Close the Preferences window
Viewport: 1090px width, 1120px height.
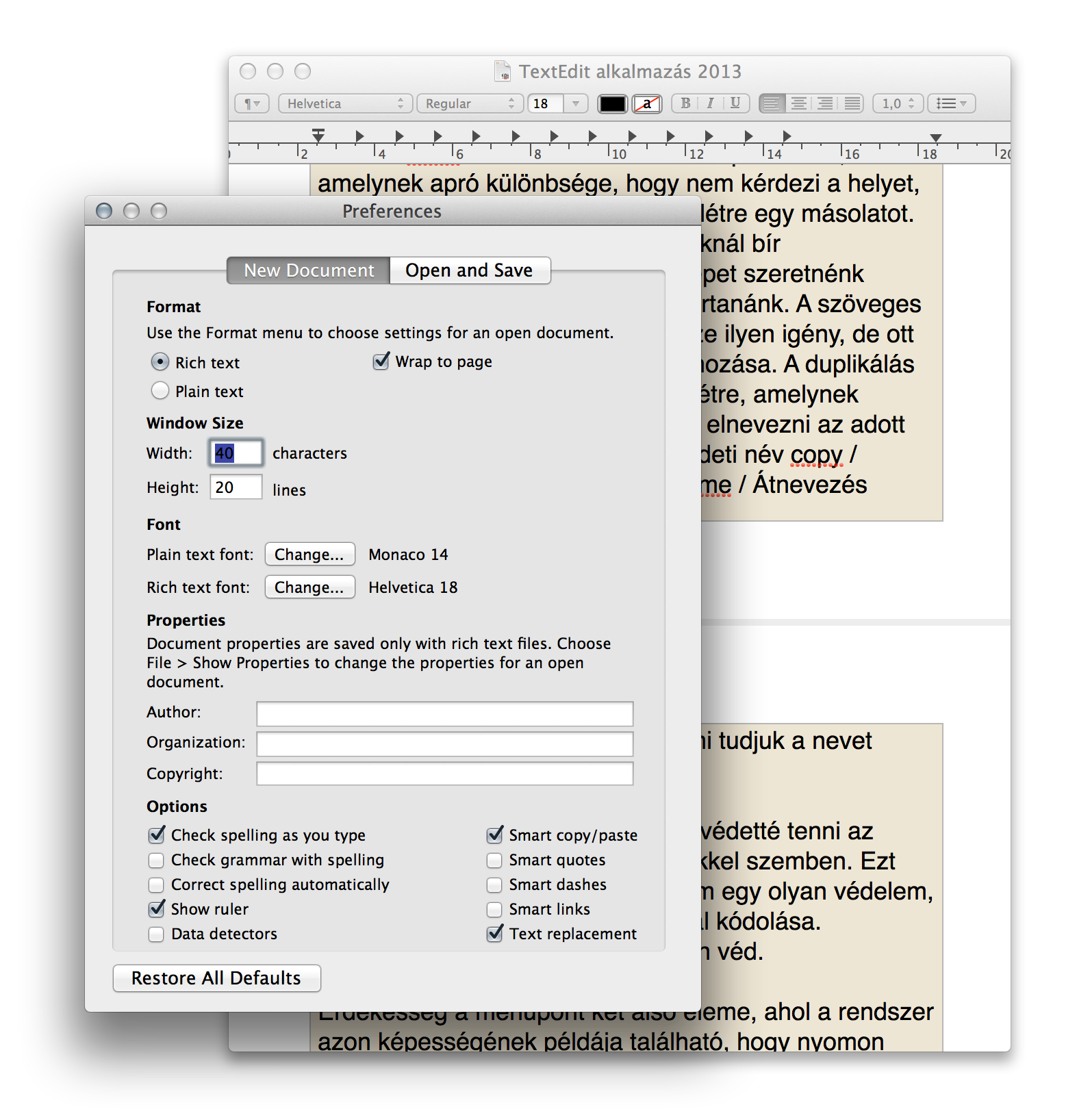[x=104, y=211]
